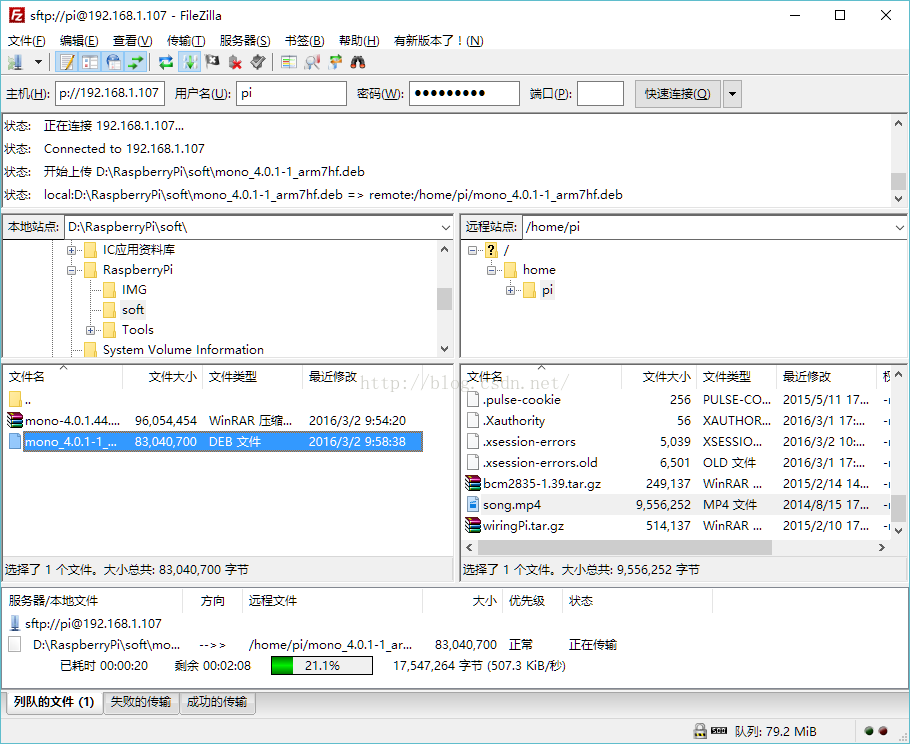Open the directory listing filters dialog
The height and width of the screenshot is (744, 910).
pos(288,62)
